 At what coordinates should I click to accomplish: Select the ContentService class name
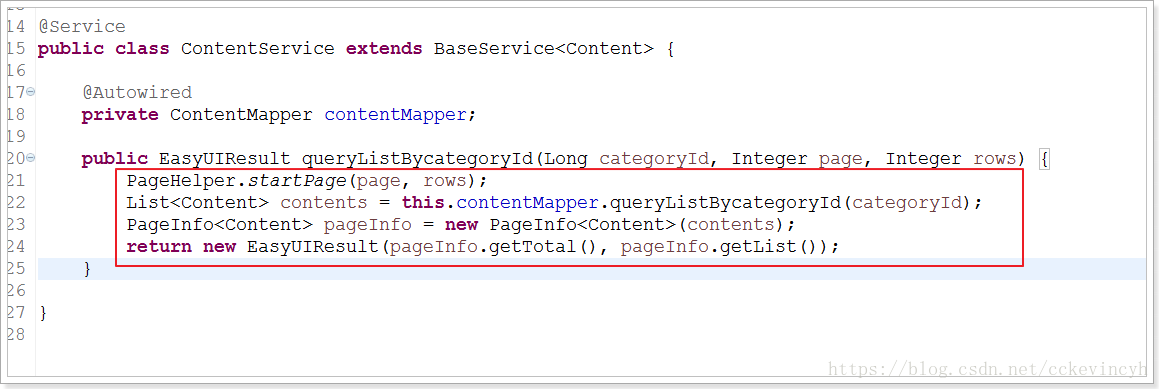258,50
